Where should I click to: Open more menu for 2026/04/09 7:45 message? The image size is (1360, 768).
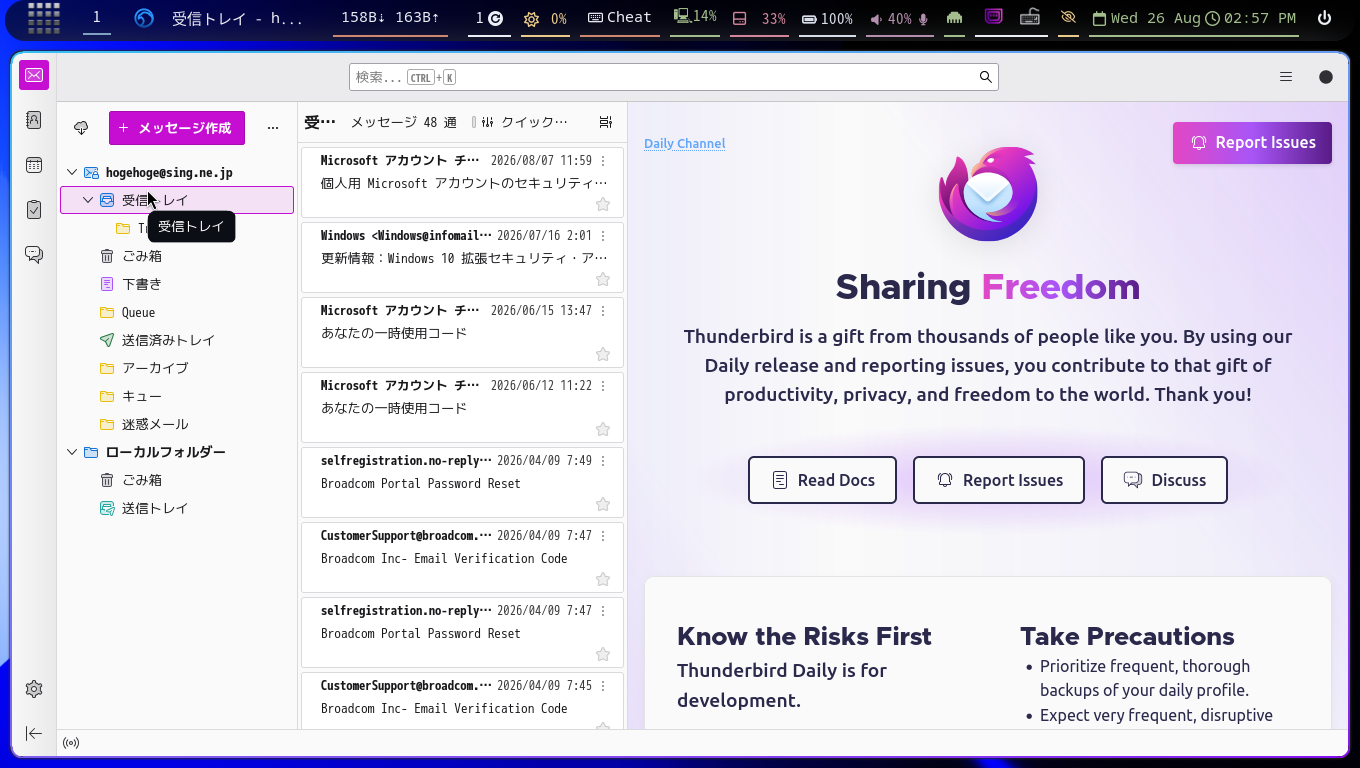(603, 686)
